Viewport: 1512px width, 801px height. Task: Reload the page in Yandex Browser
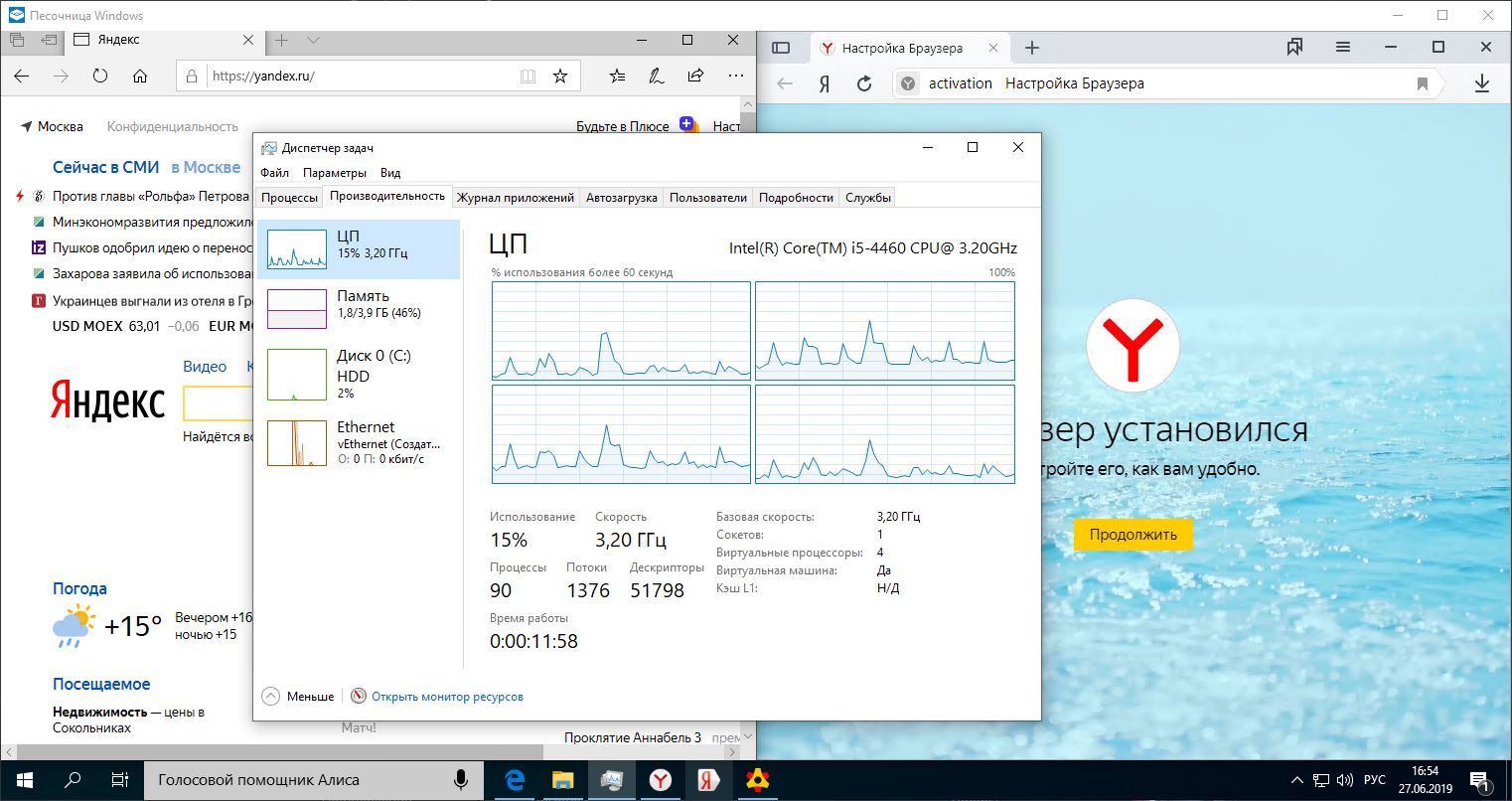point(864,83)
